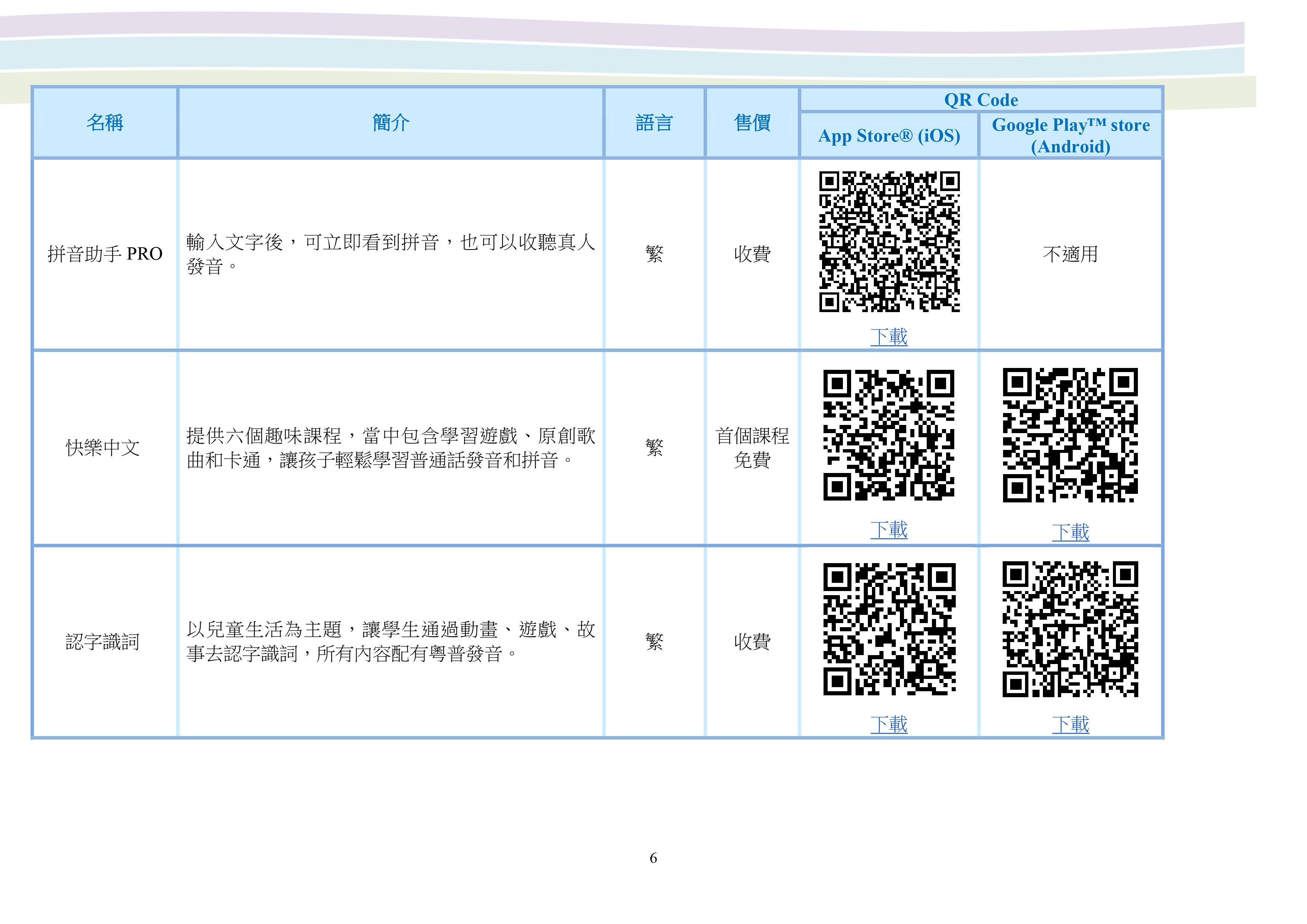Click 繁 in the 拼音助手 PRO row
The image size is (1307, 924).
coord(654,254)
